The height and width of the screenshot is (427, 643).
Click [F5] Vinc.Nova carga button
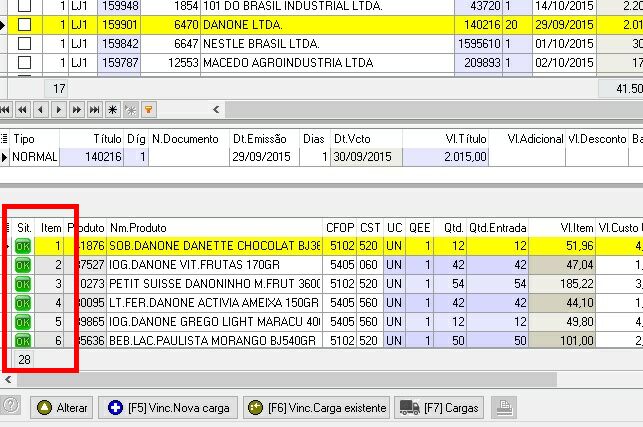point(168,408)
